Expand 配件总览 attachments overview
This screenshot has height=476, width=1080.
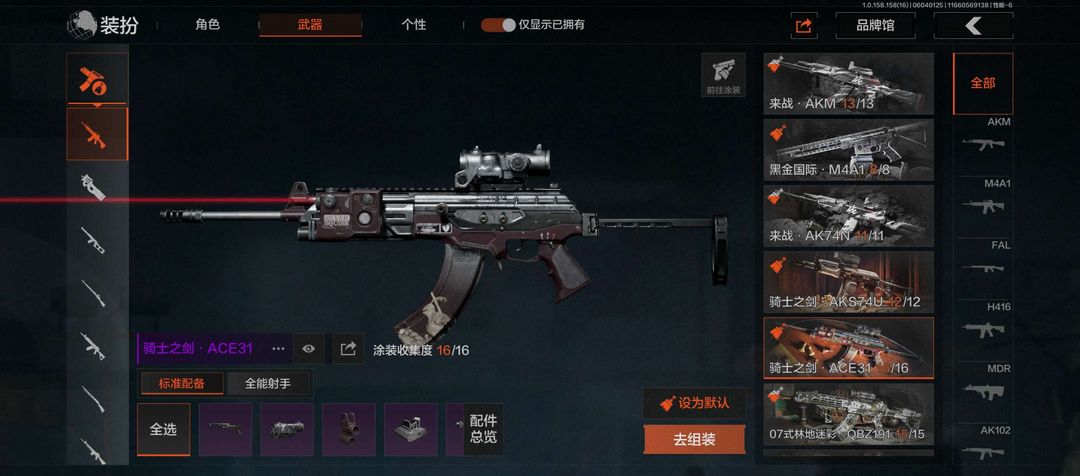(484, 429)
